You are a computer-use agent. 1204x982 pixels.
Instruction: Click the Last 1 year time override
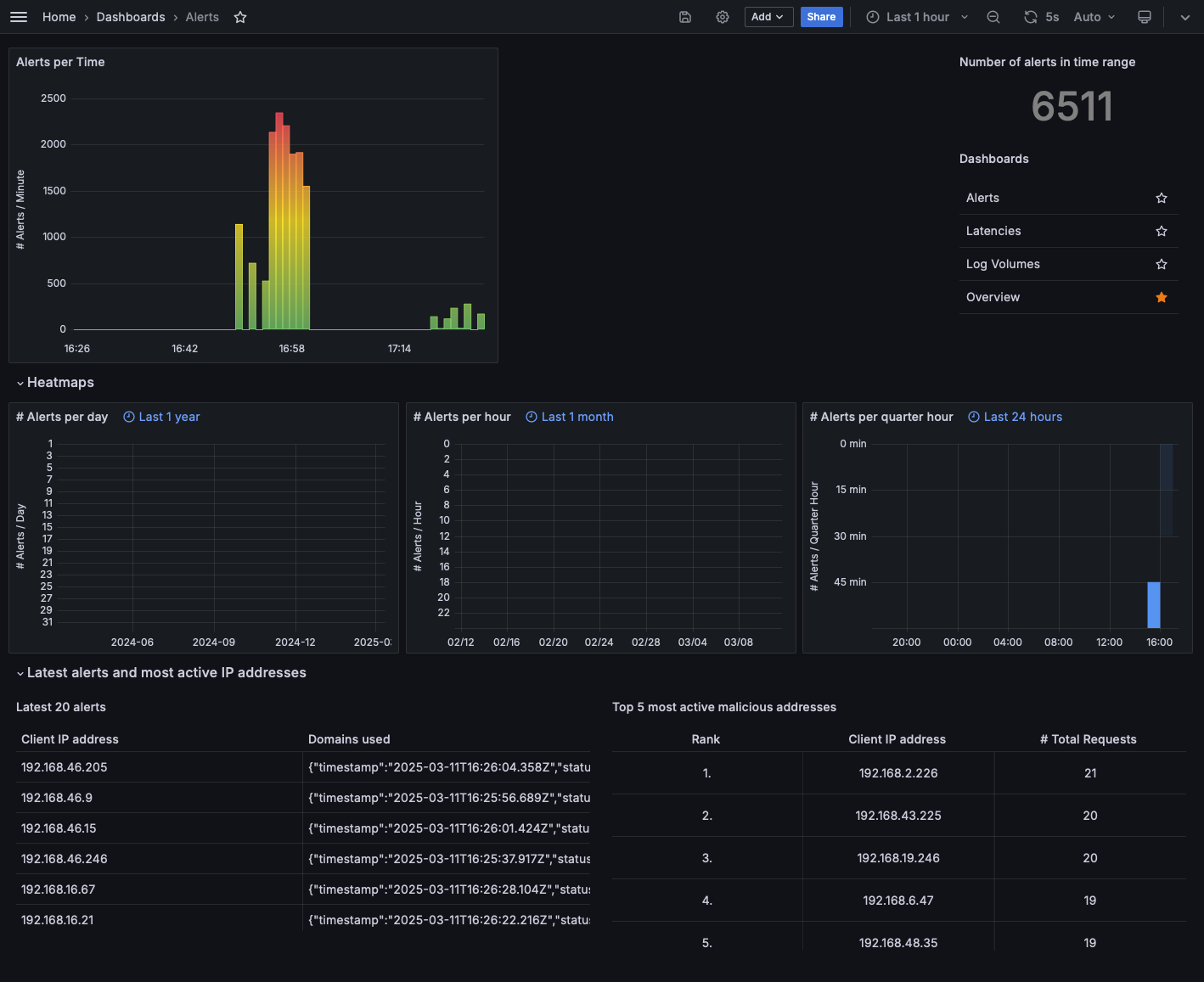point(162,417)
